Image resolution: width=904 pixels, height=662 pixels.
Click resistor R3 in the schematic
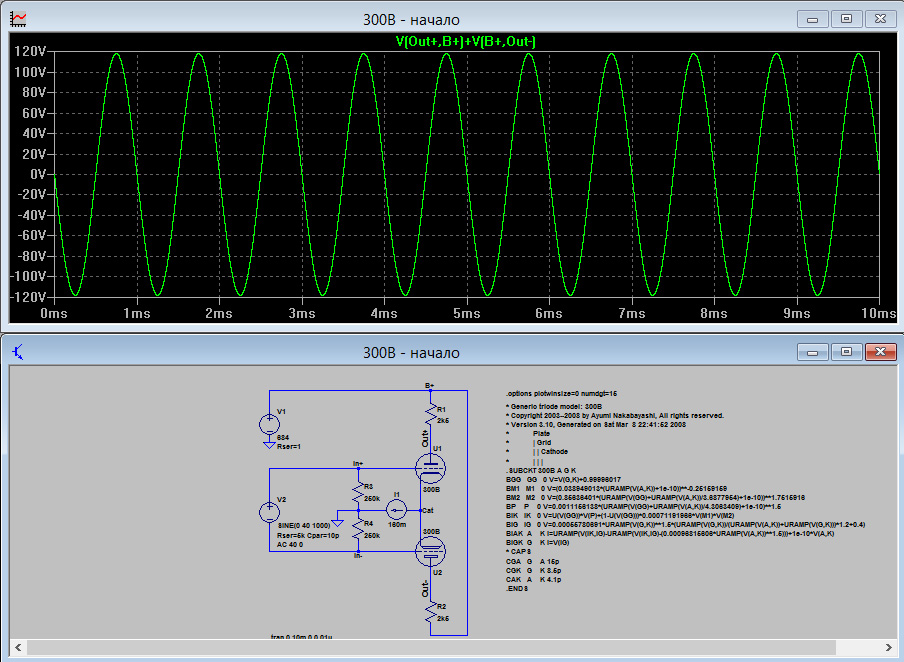(356, 493)
